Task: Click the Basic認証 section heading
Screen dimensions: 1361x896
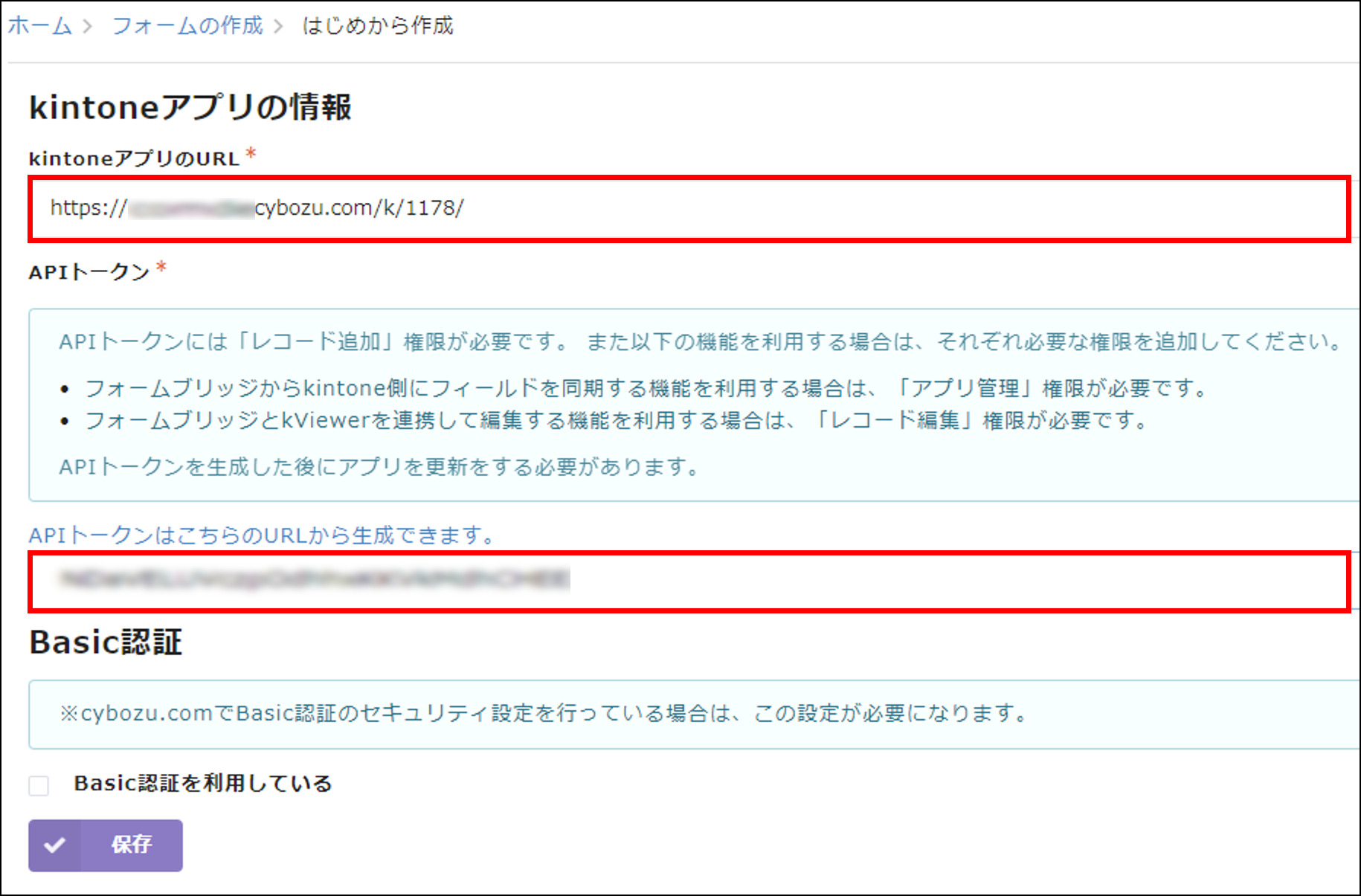Action: point(106,642)
